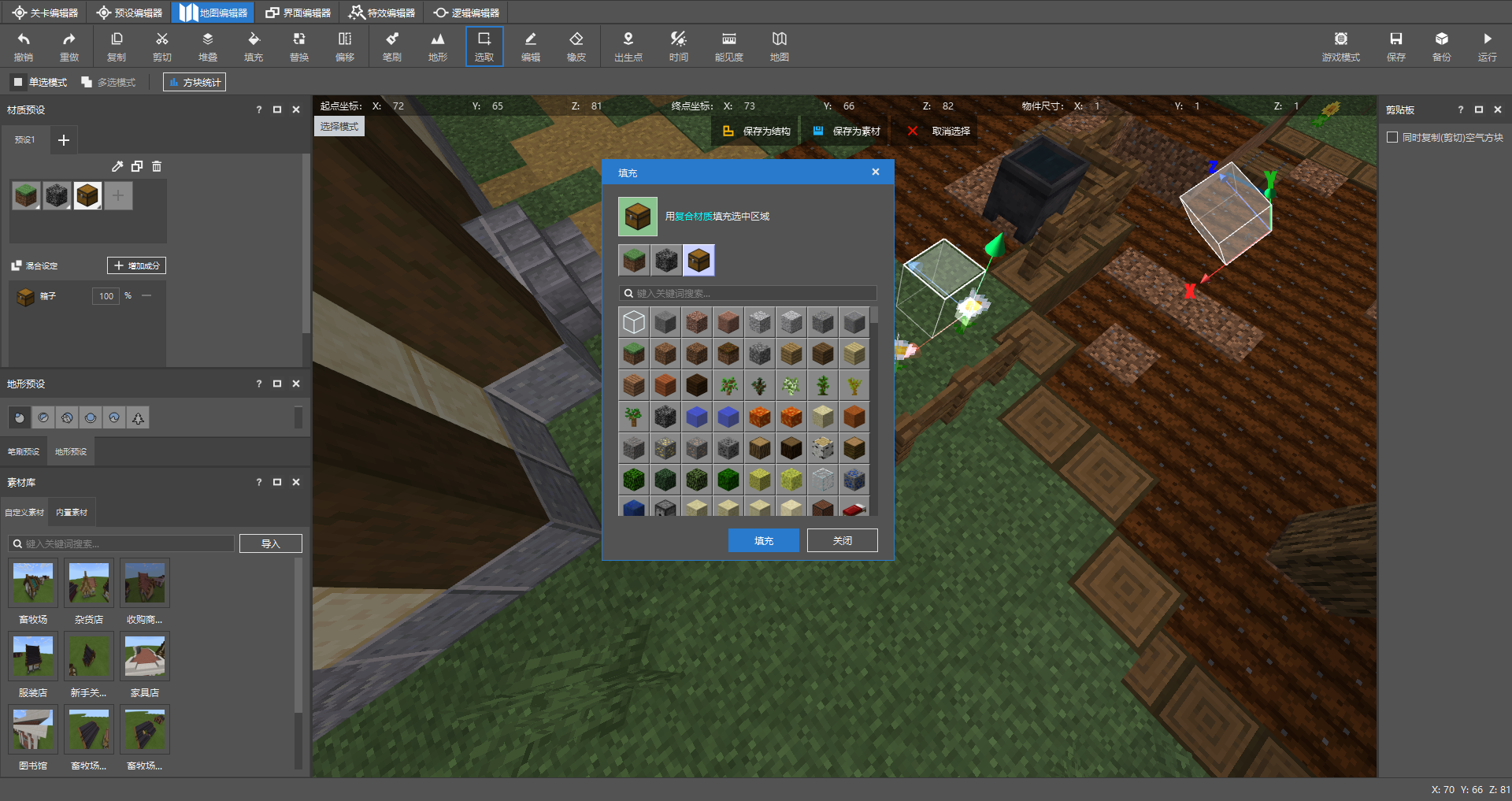Open the 能见度 (visibility) setting

point(729,46)
